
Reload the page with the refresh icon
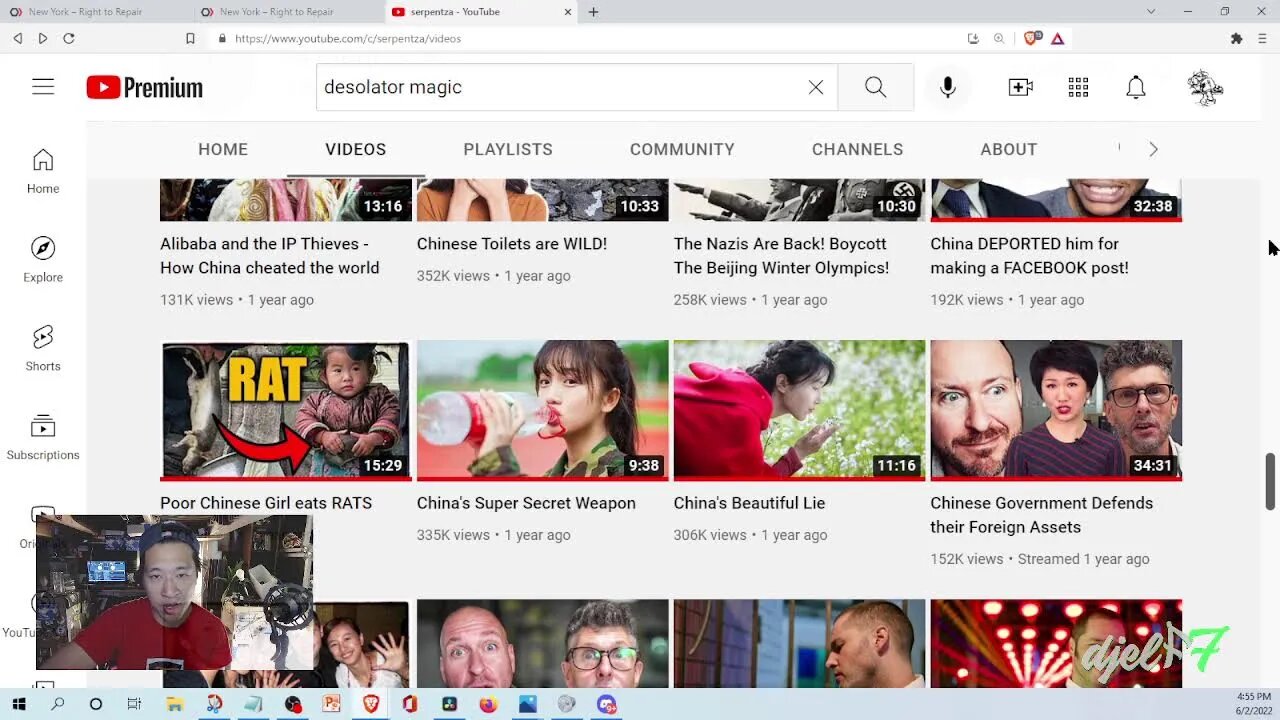pos(69,38)
